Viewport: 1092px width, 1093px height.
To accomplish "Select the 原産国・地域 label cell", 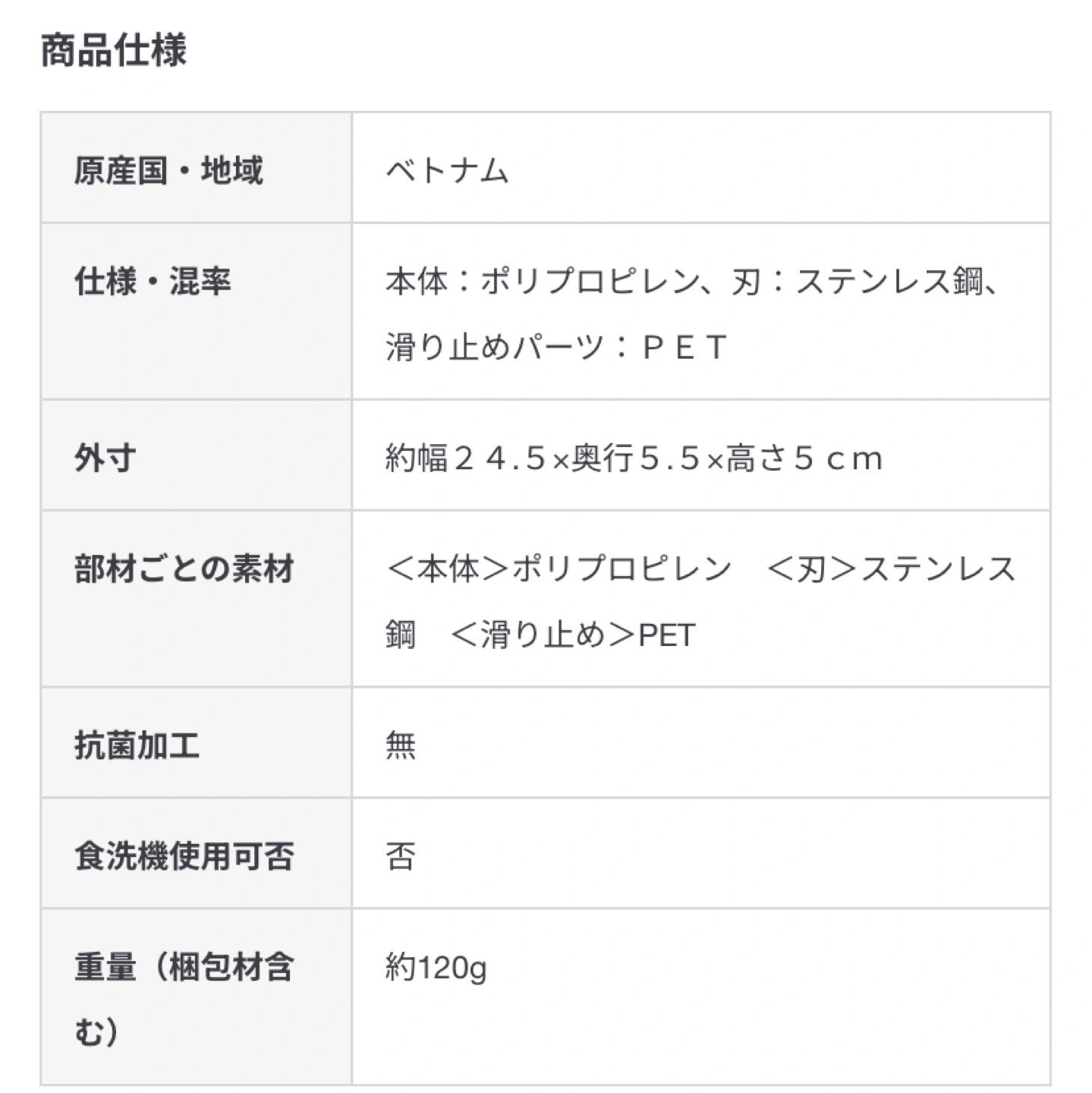I will 196,169.
